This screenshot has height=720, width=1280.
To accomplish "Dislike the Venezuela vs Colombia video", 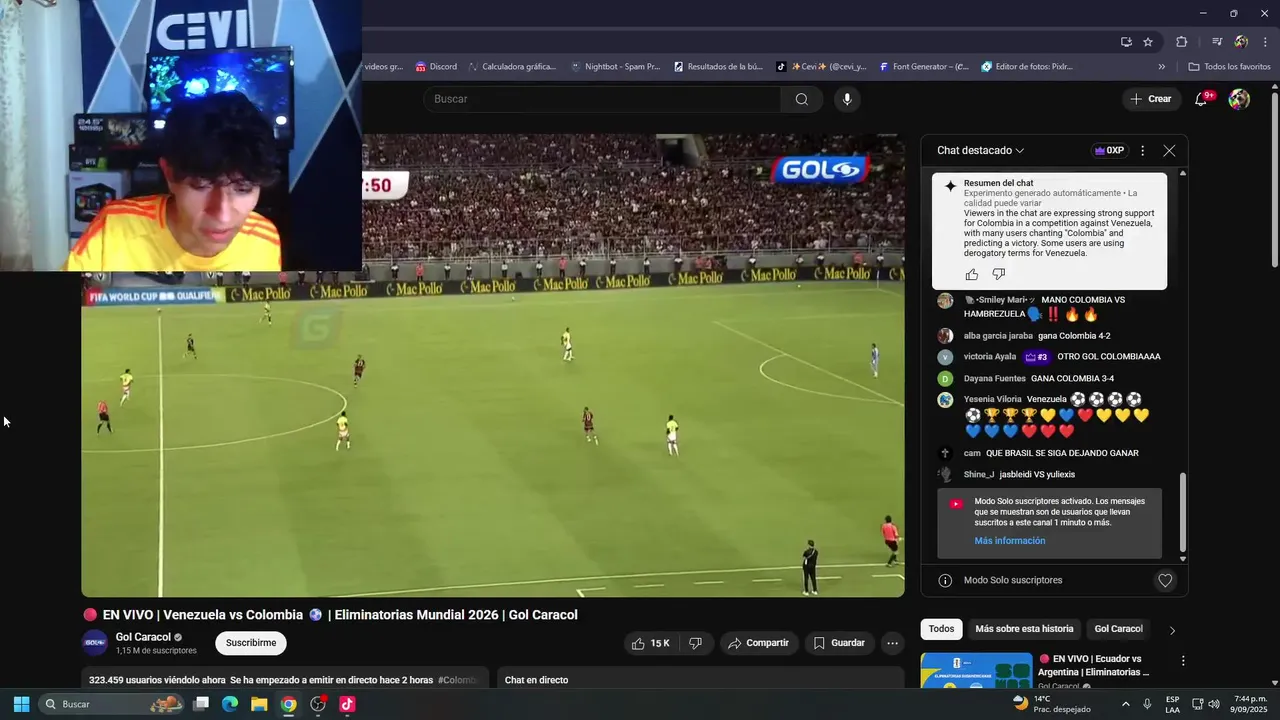I will click(x=695, y=643).
